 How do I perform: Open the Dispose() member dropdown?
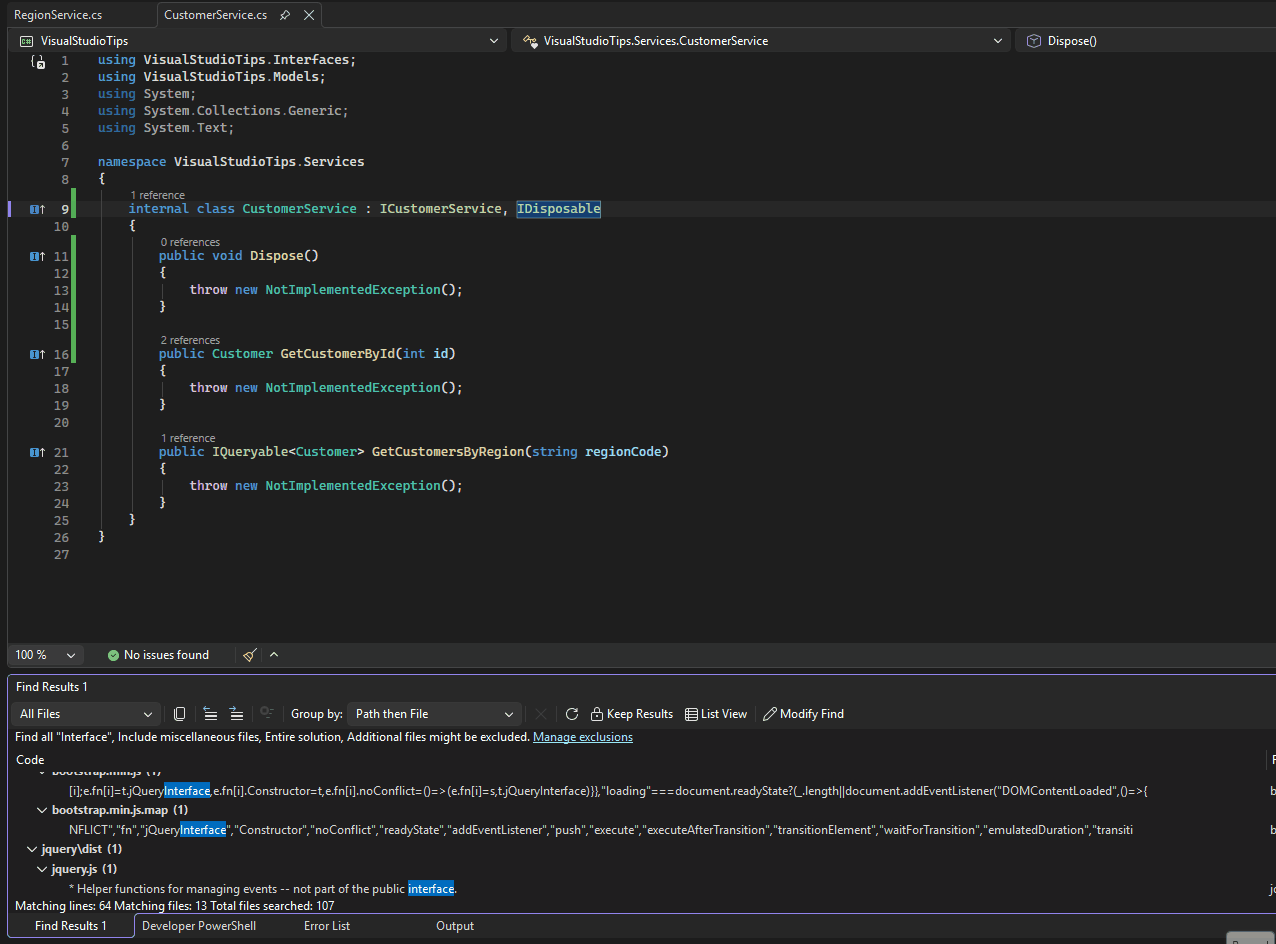tap(1146, 41)
